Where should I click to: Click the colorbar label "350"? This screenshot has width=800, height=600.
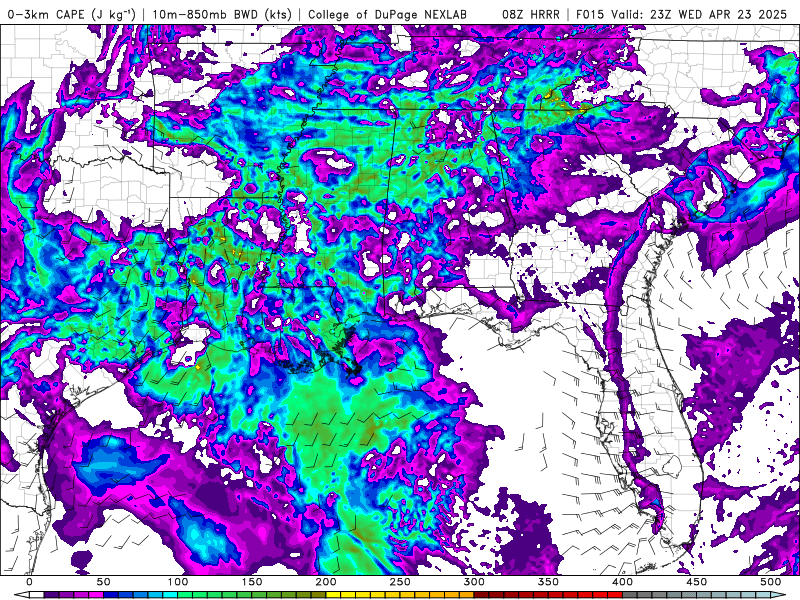(548, 582)
